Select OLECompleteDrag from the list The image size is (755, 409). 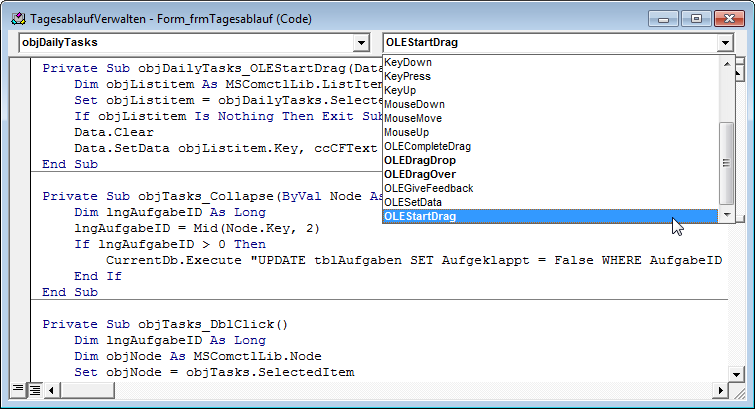[x=427, y=146]
